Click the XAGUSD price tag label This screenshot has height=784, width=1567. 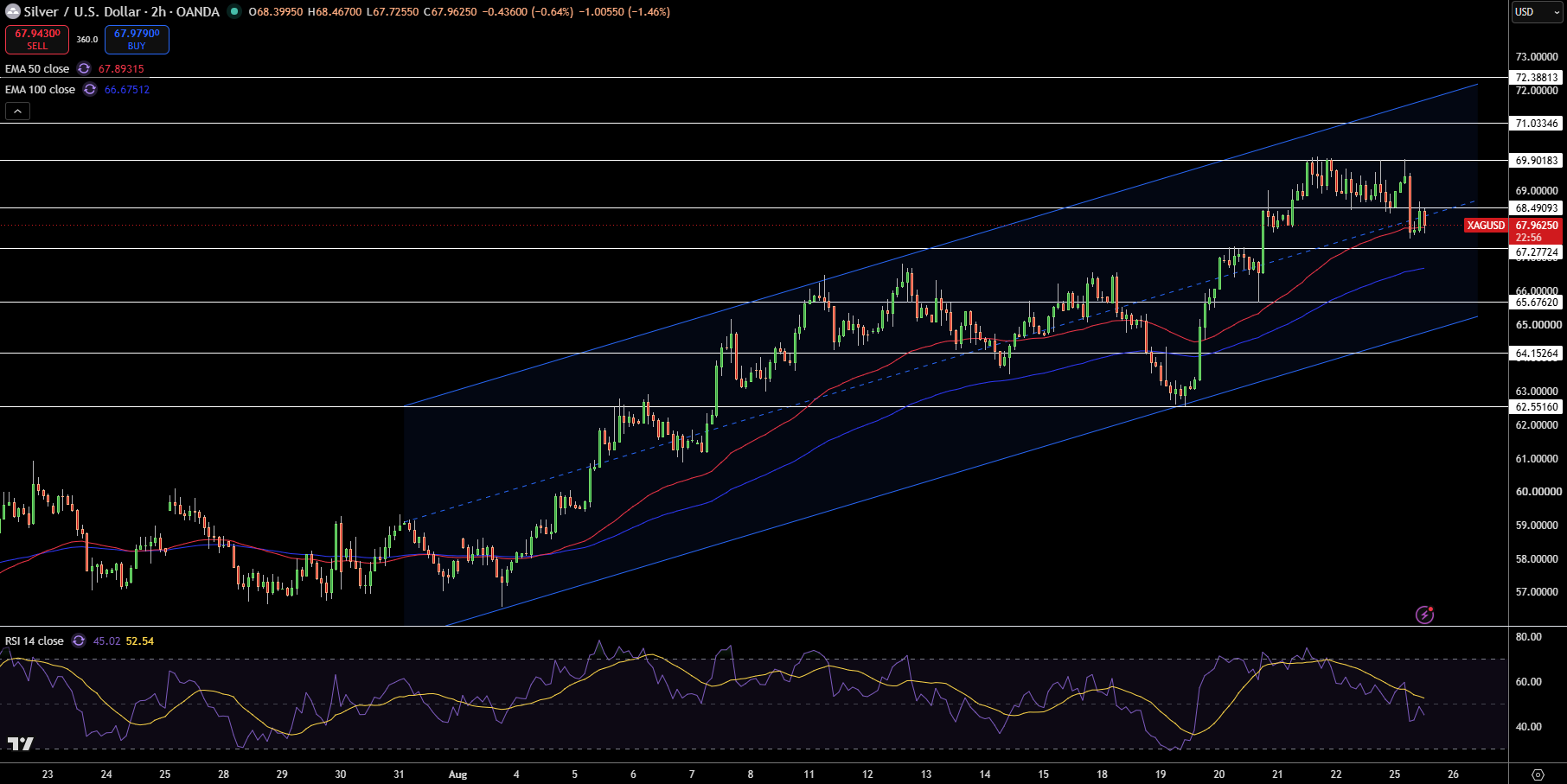pos(1486,226)
